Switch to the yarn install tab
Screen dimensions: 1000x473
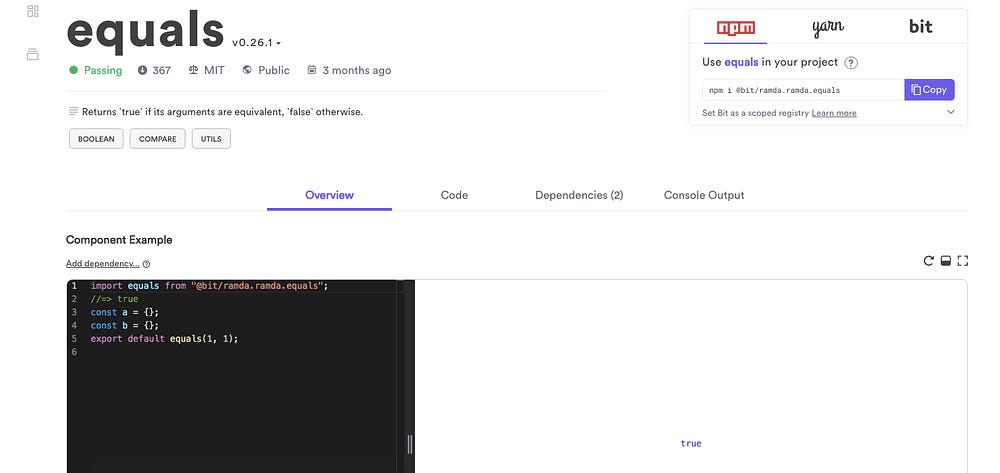[828, 27]
